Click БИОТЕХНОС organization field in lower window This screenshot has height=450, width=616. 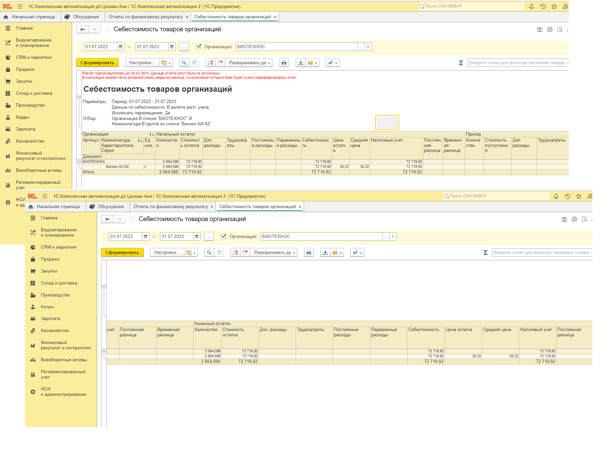[x=322, y=237]
